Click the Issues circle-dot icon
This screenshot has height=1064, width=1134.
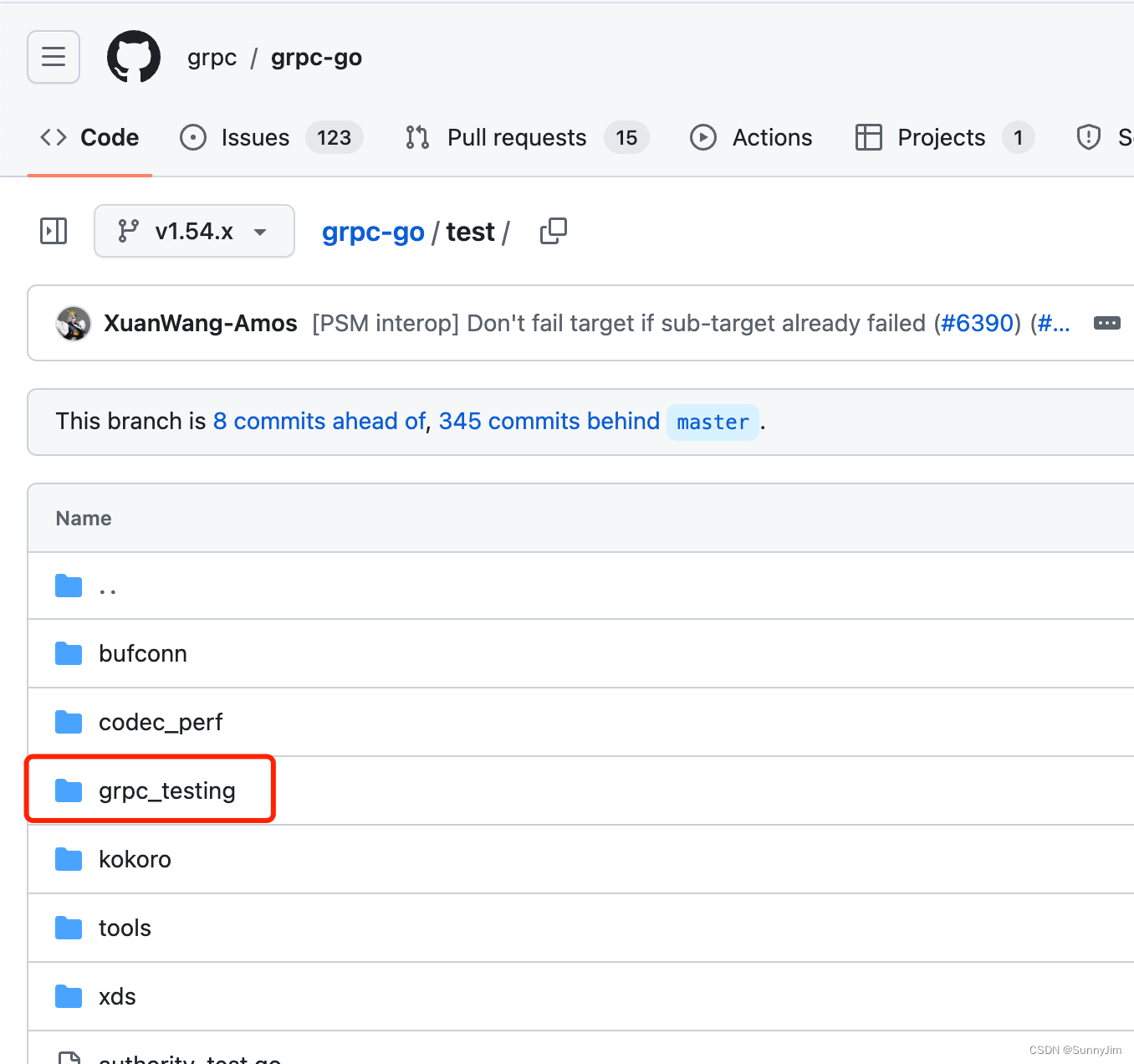point(193,137)
